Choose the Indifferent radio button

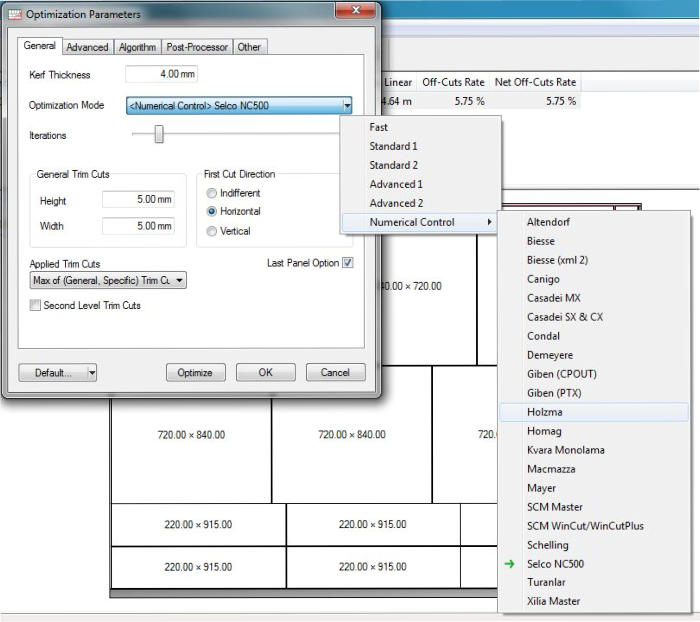tap(211, 193)
